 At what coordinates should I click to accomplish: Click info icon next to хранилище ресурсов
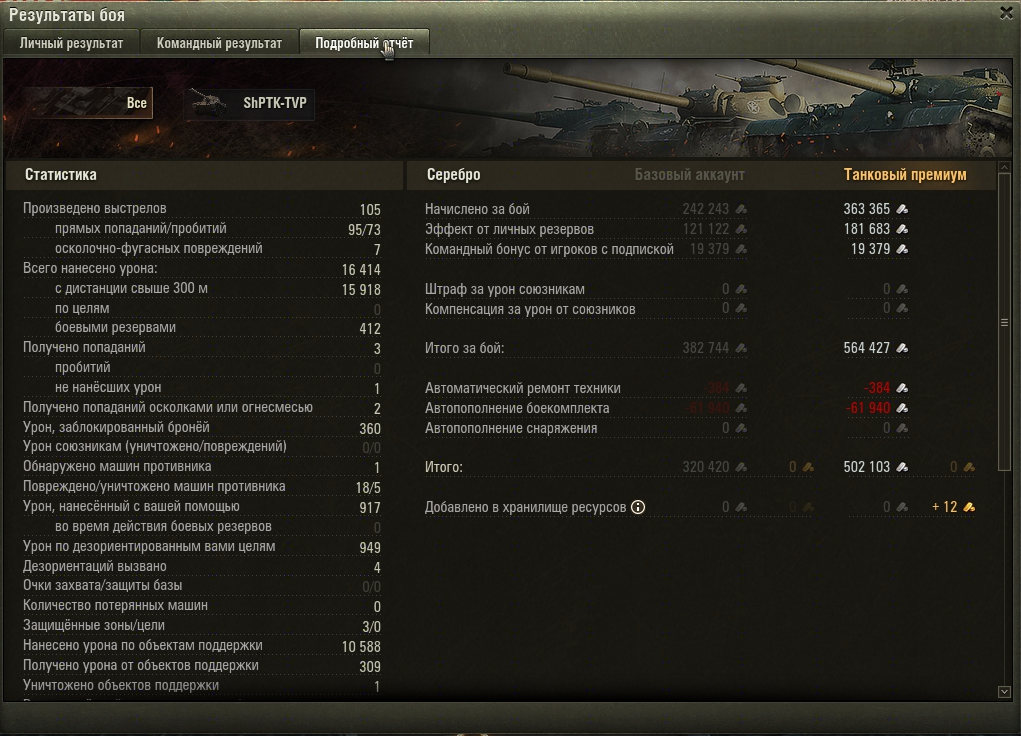638,507
